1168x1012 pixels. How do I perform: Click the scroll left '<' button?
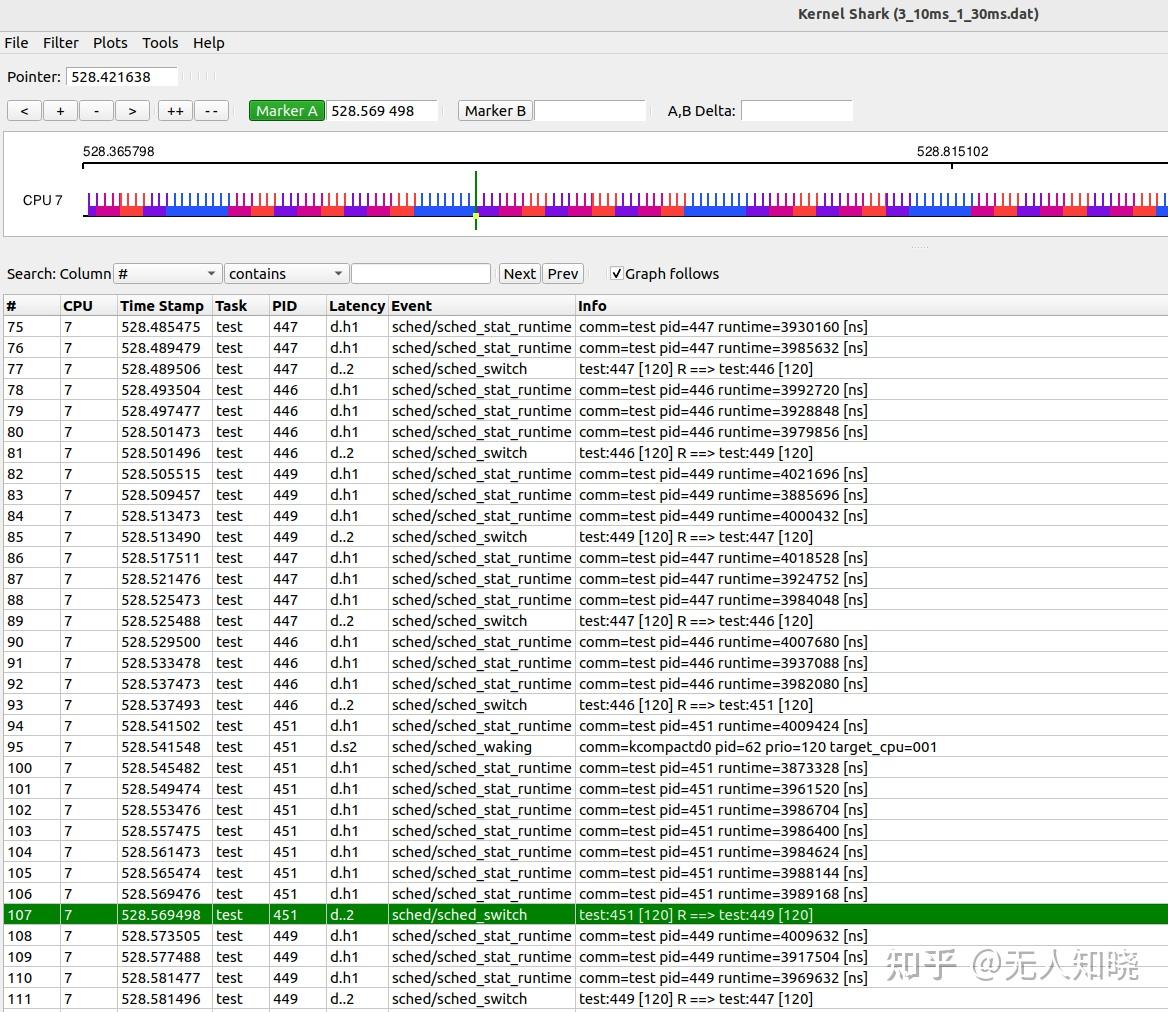[x=24, y=111]
